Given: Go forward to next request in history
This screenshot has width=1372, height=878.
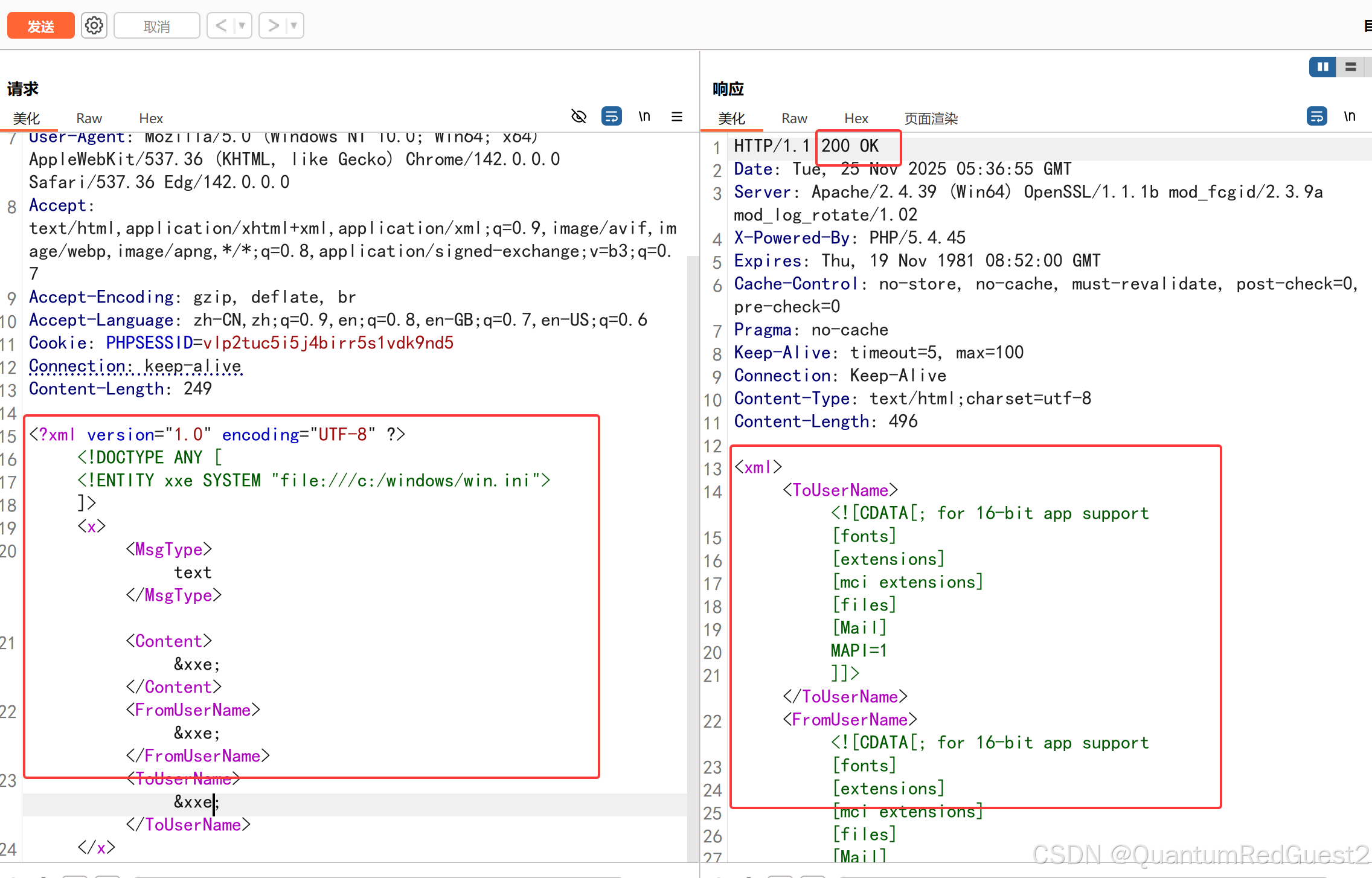Looking at the screenshot, I should [273, 26].
